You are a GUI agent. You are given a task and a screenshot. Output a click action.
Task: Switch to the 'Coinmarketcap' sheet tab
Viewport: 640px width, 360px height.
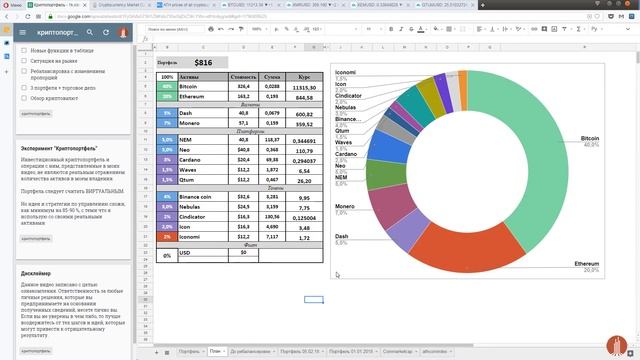pyautogui.click(x=400, y=351)
